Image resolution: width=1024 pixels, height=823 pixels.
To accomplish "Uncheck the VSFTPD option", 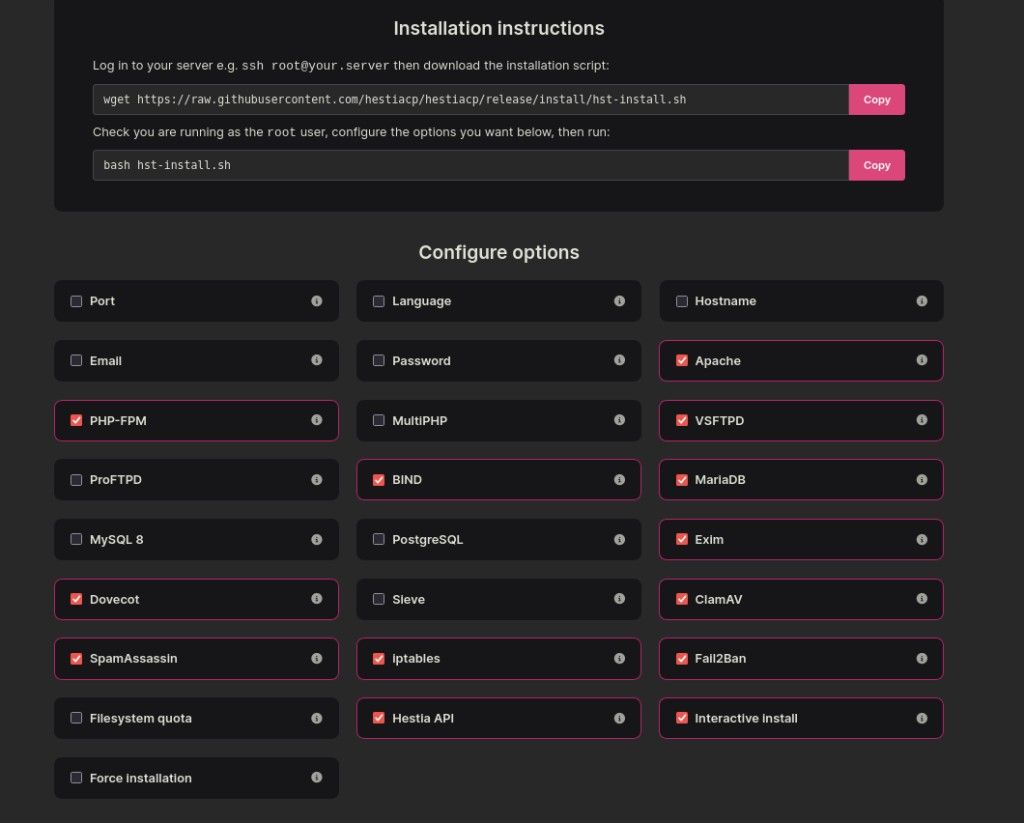I will click(682, 421).
